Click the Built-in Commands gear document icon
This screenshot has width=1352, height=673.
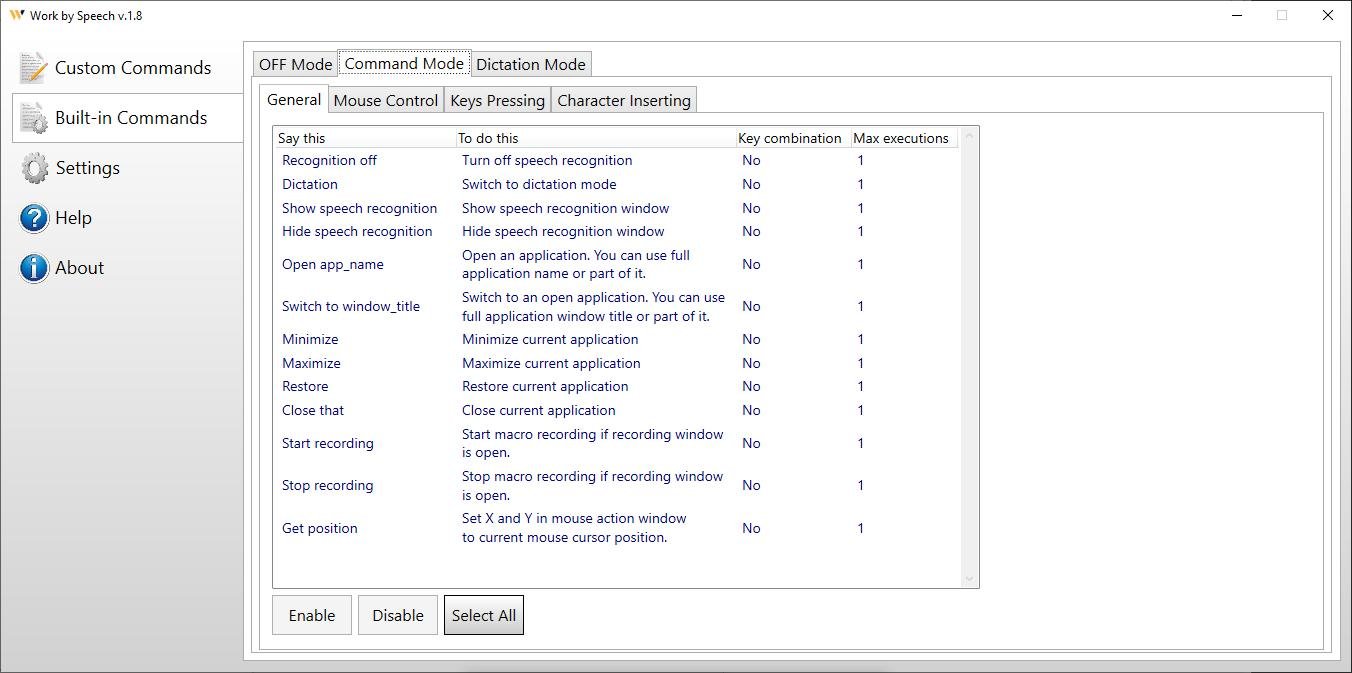pyautogui.click(x=34, y=118)
